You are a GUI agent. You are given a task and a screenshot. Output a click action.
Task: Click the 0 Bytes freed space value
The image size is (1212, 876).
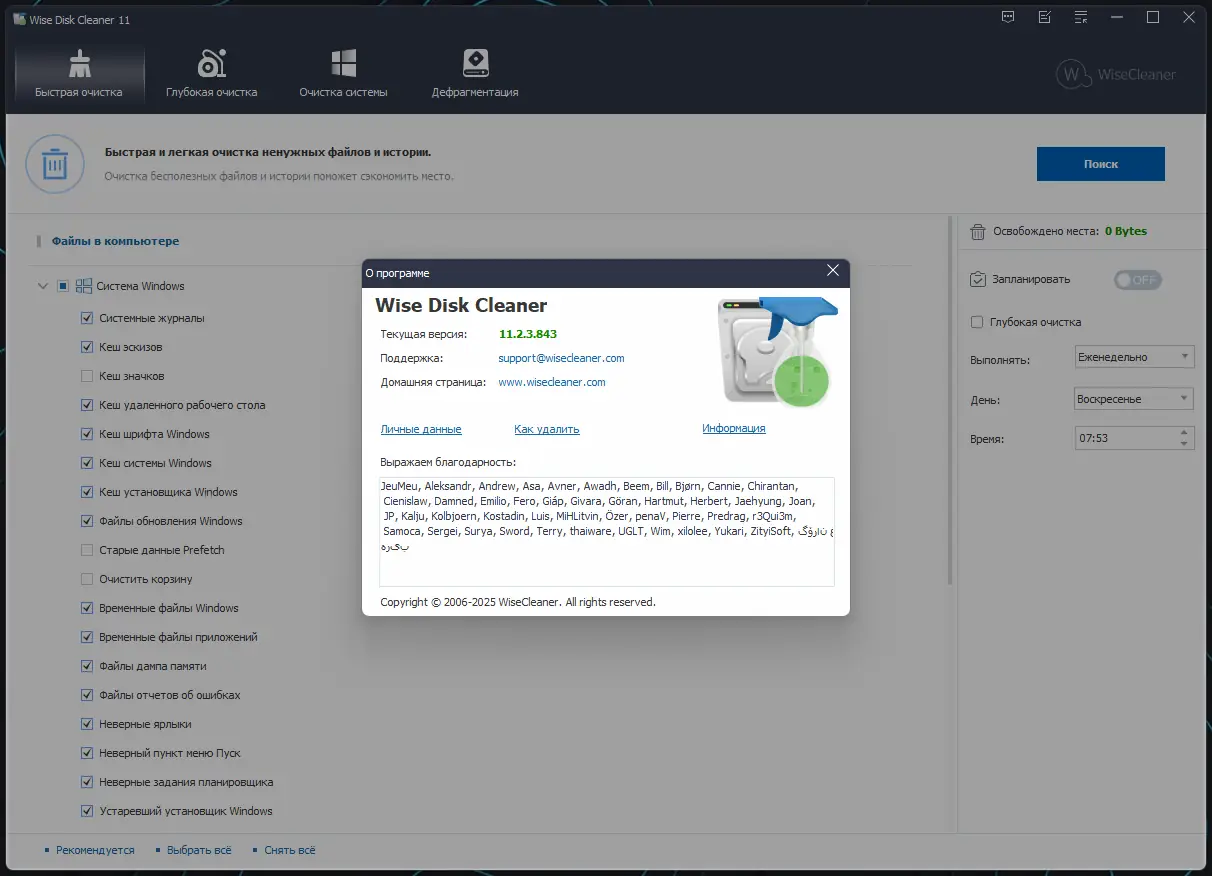coord(1125,231)
